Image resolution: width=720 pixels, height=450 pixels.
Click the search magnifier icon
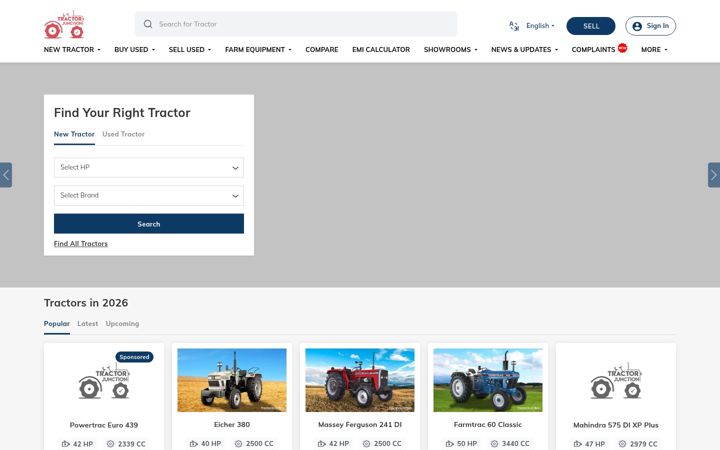click(x=148, y=24)
